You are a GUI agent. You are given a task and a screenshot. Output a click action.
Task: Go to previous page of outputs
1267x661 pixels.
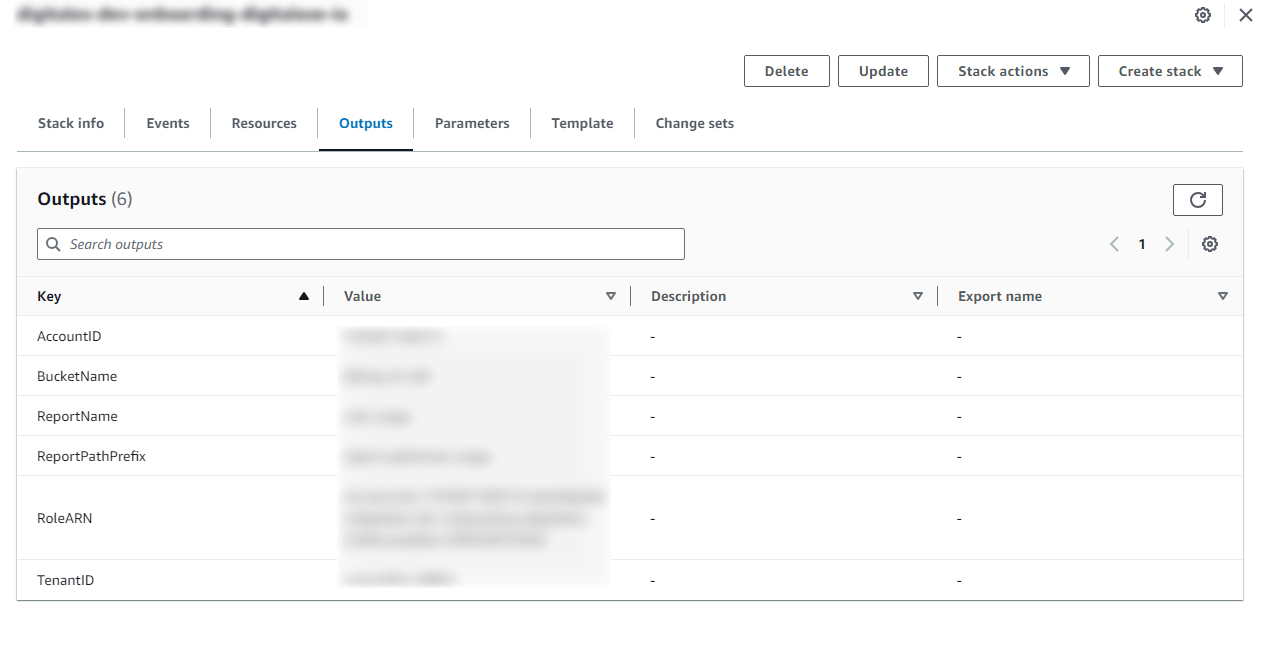(1114, 244)
